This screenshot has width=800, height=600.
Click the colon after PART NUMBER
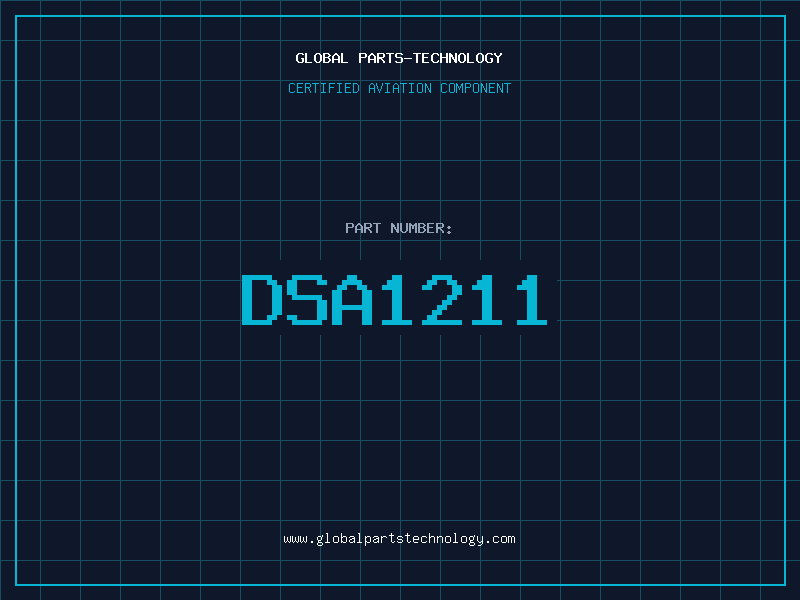pyautogui.click(x=449, y=230)
